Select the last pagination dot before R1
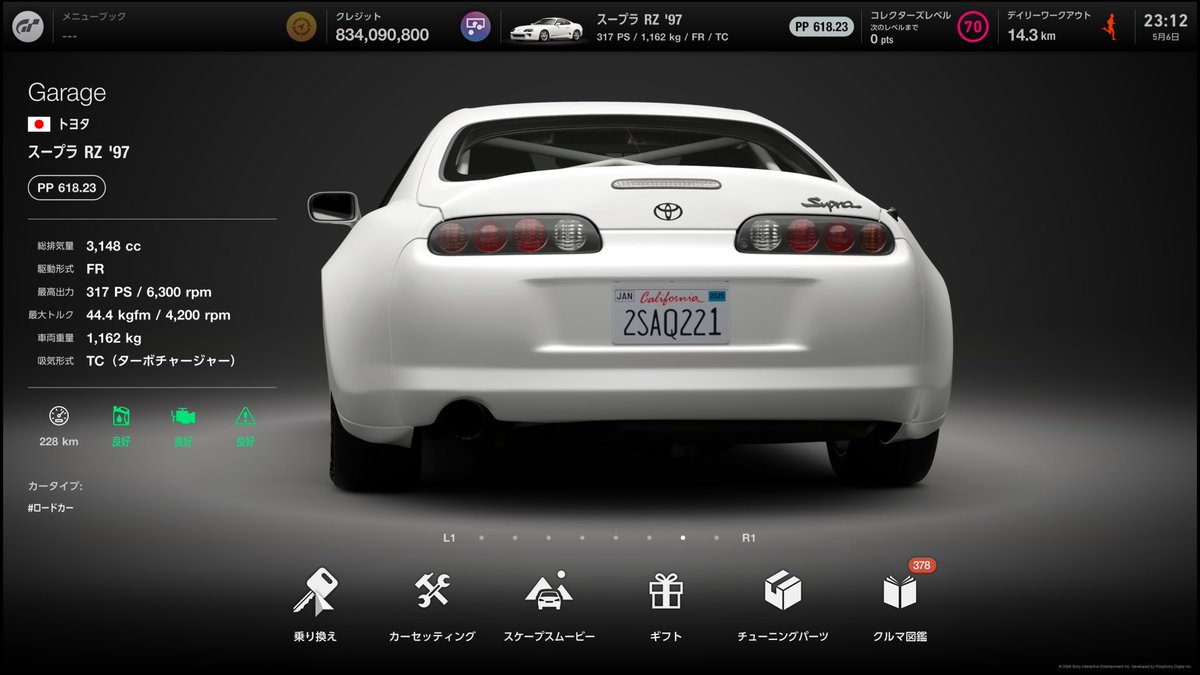The image size is (1200, 675). 716,538
